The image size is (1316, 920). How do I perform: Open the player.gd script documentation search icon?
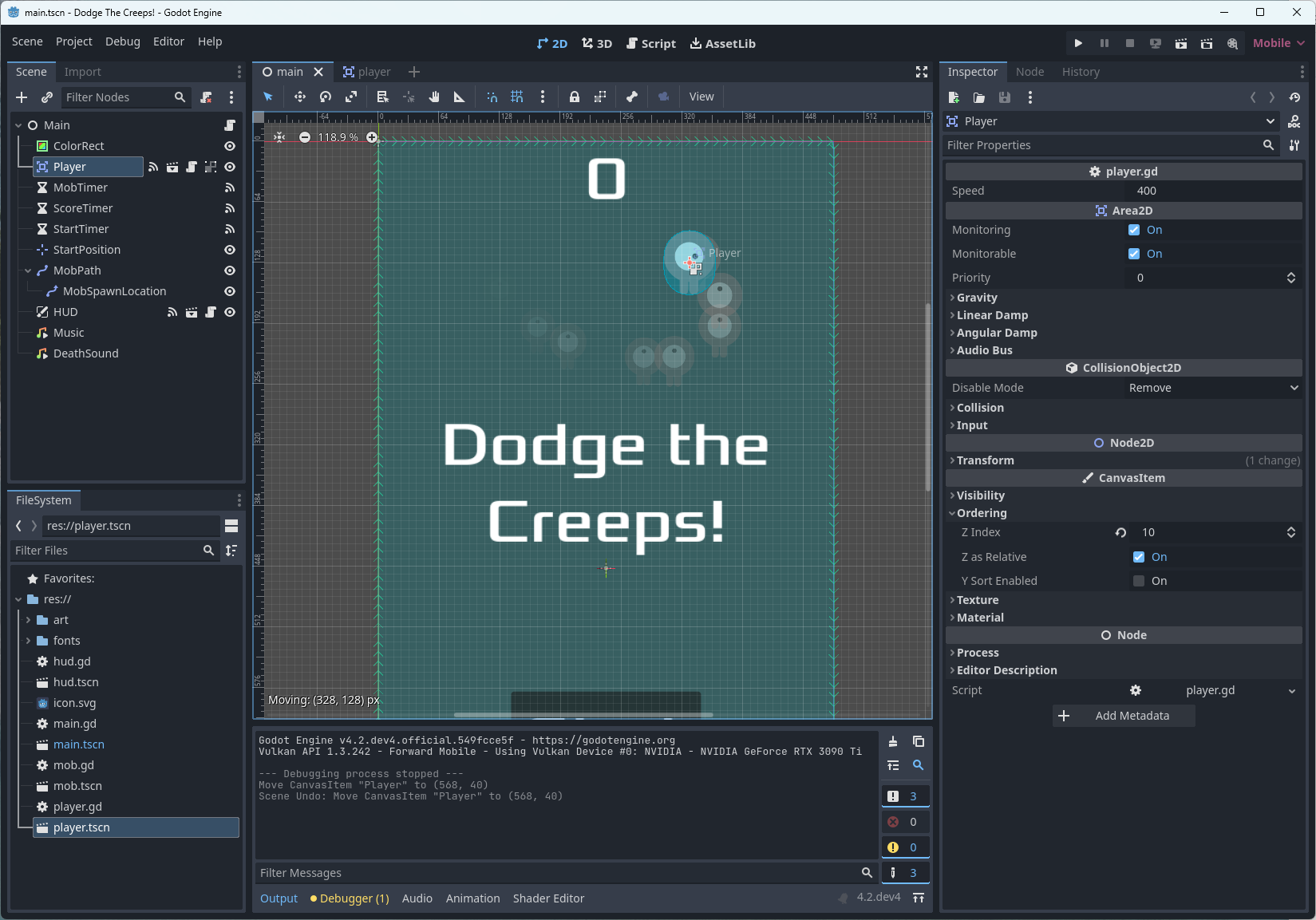pyautogui.click(x=1295, y=121)
